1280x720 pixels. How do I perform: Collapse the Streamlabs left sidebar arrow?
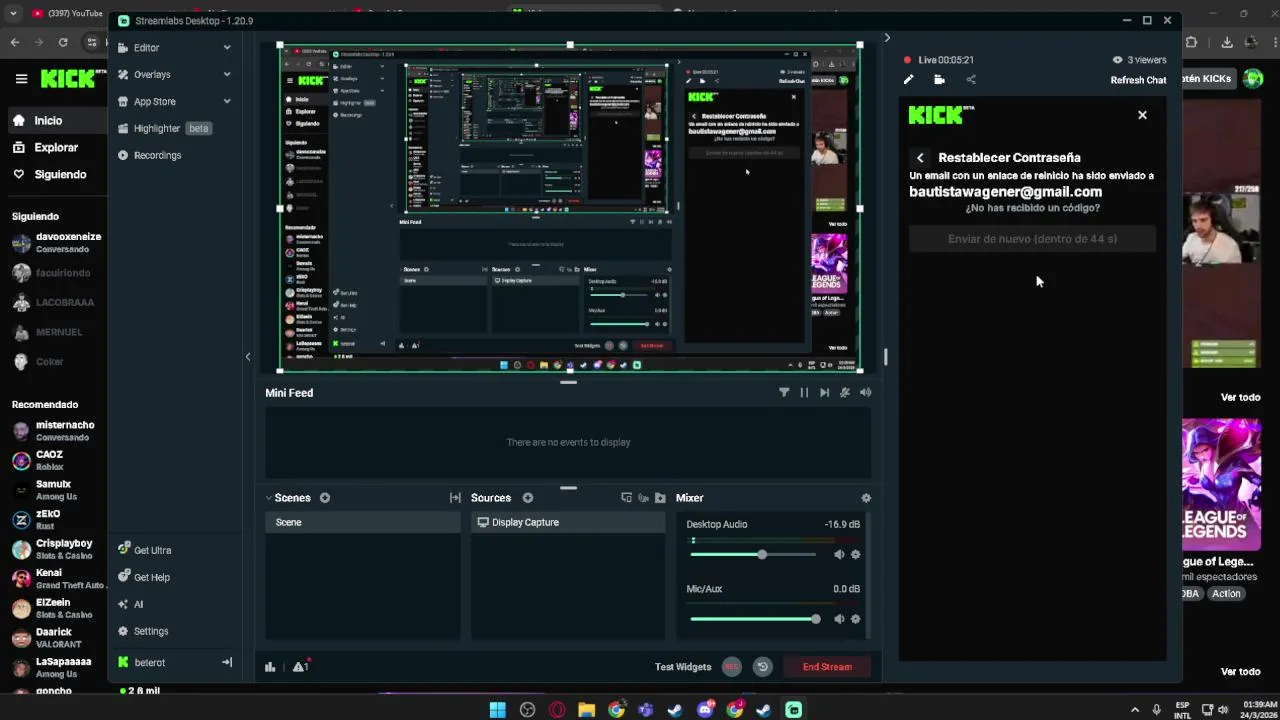coord(248,357)
